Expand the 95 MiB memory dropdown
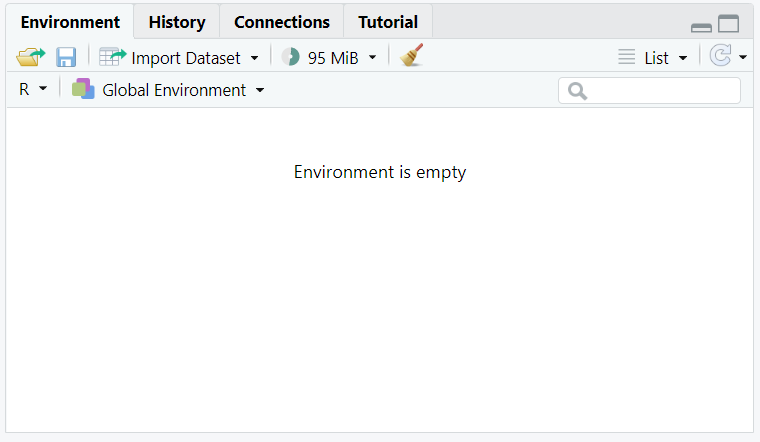The height and width of the screenshot is (442, 760). tap(372, 58)
